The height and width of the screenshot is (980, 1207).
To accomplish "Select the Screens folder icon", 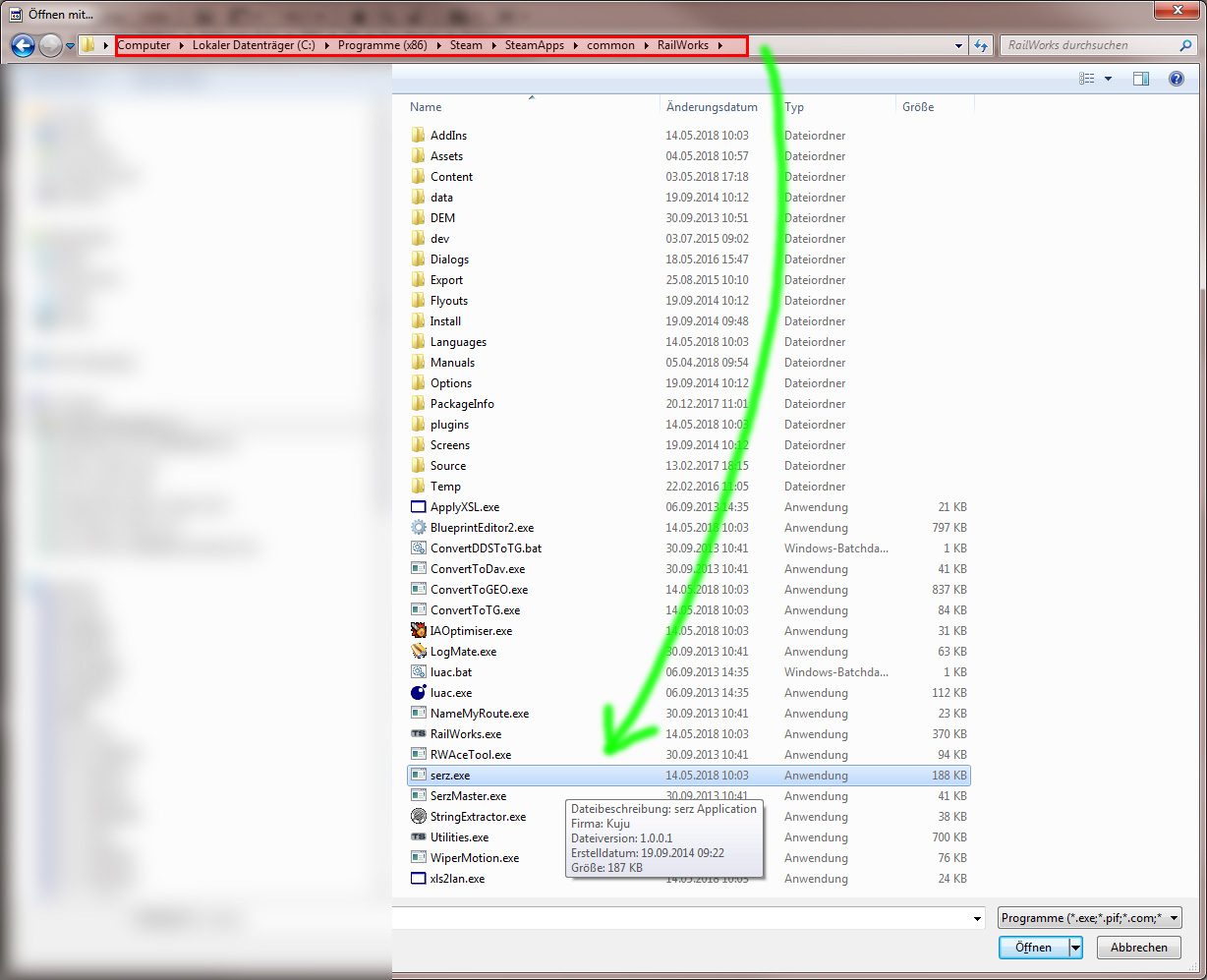I will click(418, 445).
